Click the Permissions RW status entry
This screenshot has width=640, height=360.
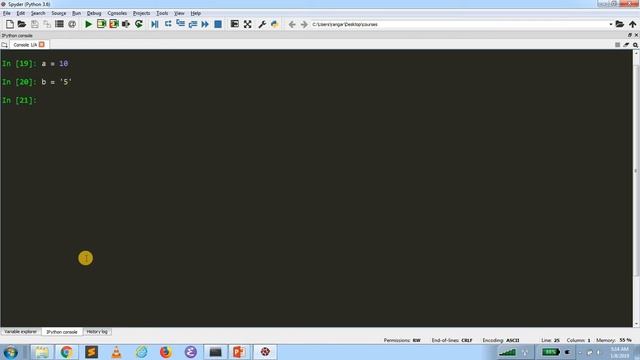tap(402, 340)
